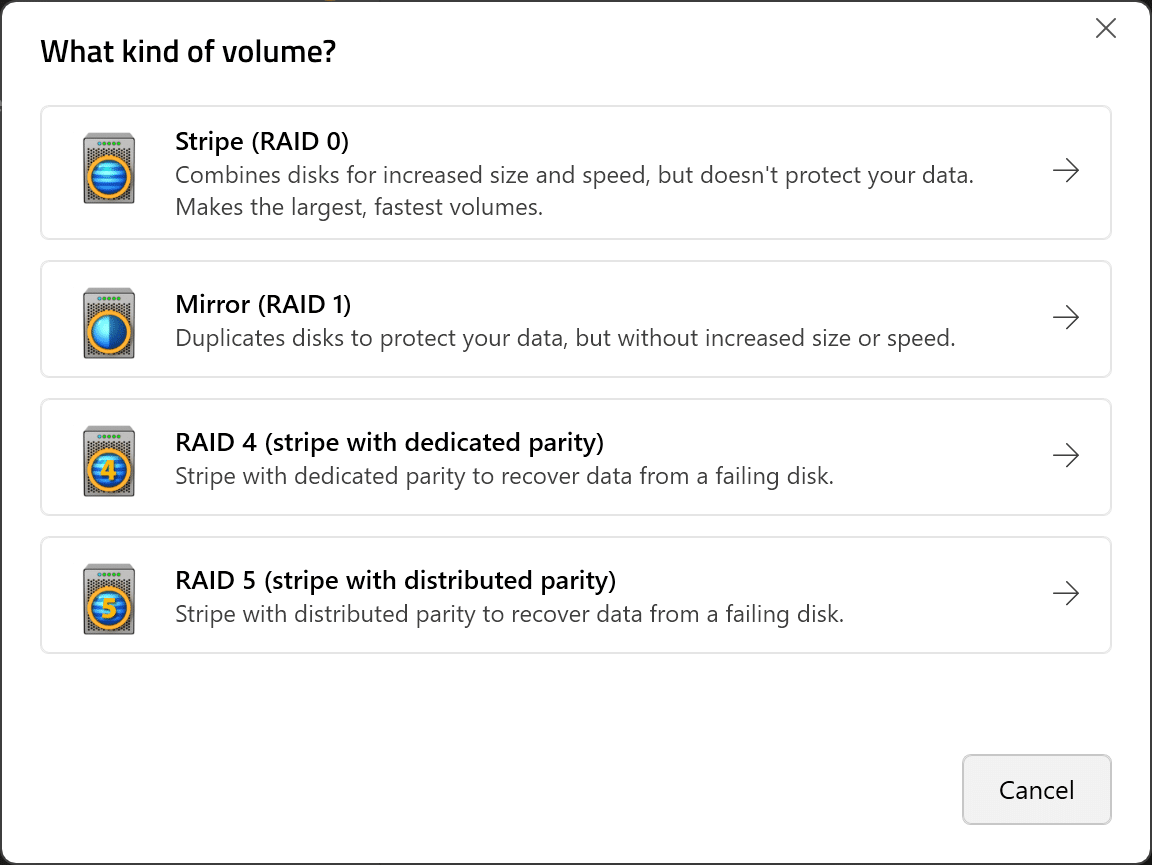Pick RAID 5 (stripe with distributed parity) heading
Viewport: 1152px width, 865px height.
click(x=395, y=581)
